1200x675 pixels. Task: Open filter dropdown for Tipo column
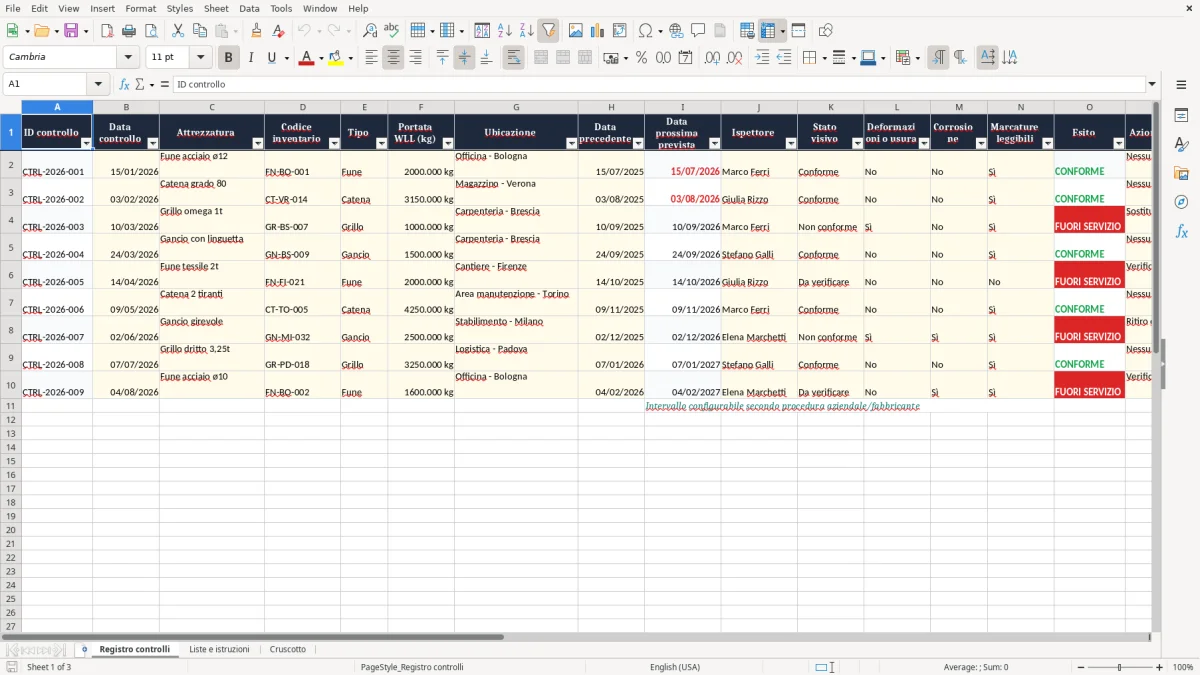pos(382,144)
